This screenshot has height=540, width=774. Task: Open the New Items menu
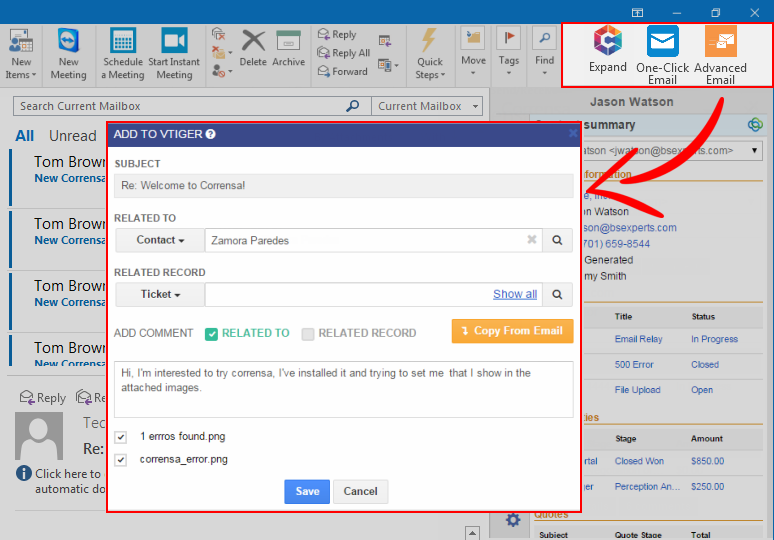21,54
